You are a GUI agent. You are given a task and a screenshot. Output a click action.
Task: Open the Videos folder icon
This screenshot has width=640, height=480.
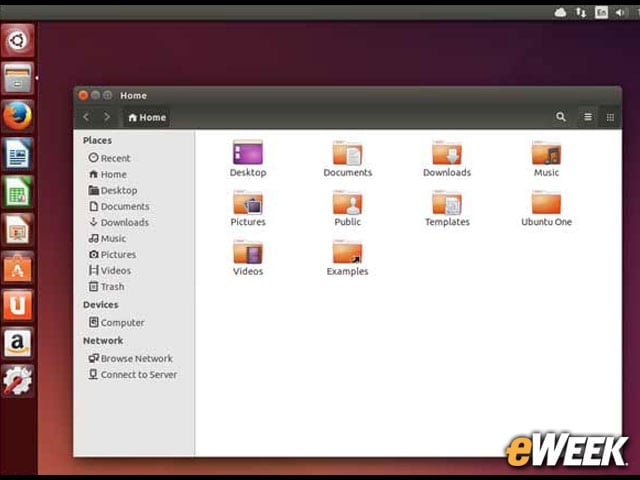248,258
